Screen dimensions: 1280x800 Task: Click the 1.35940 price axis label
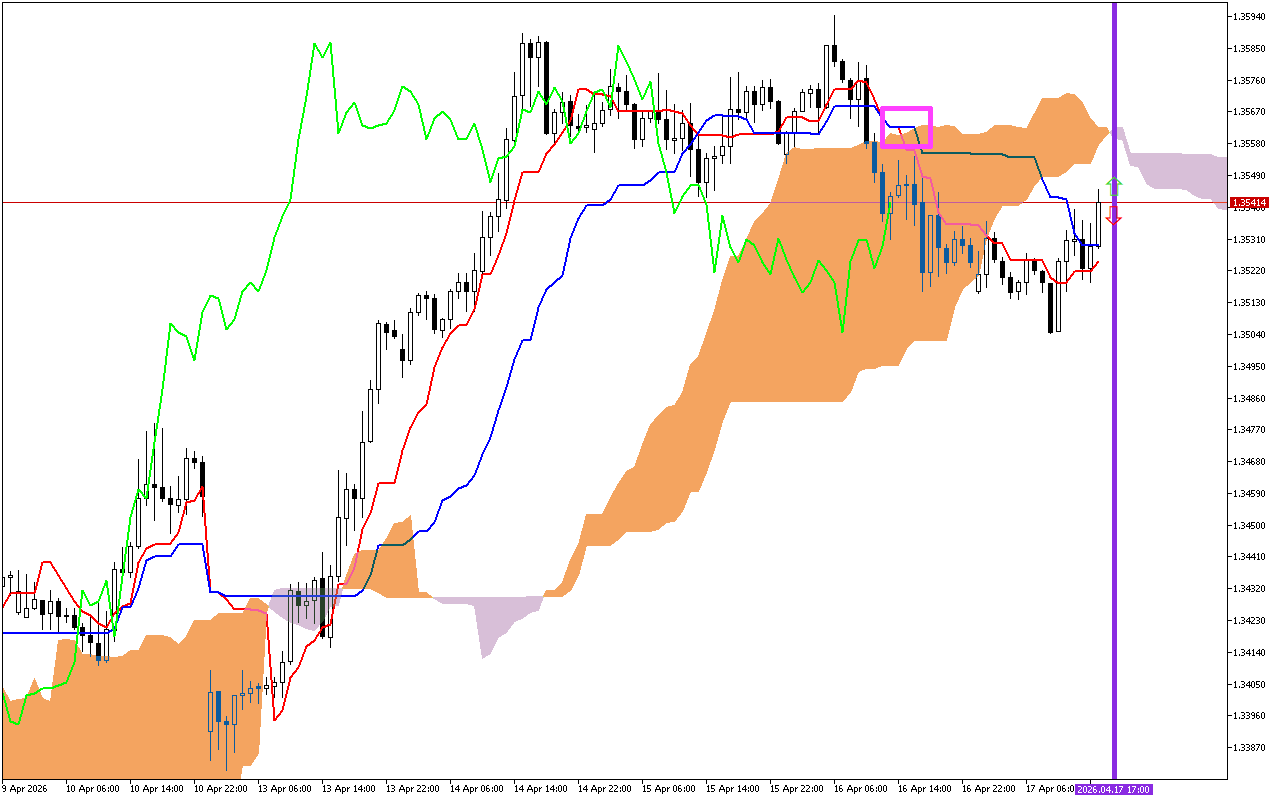coord(1249,17)
